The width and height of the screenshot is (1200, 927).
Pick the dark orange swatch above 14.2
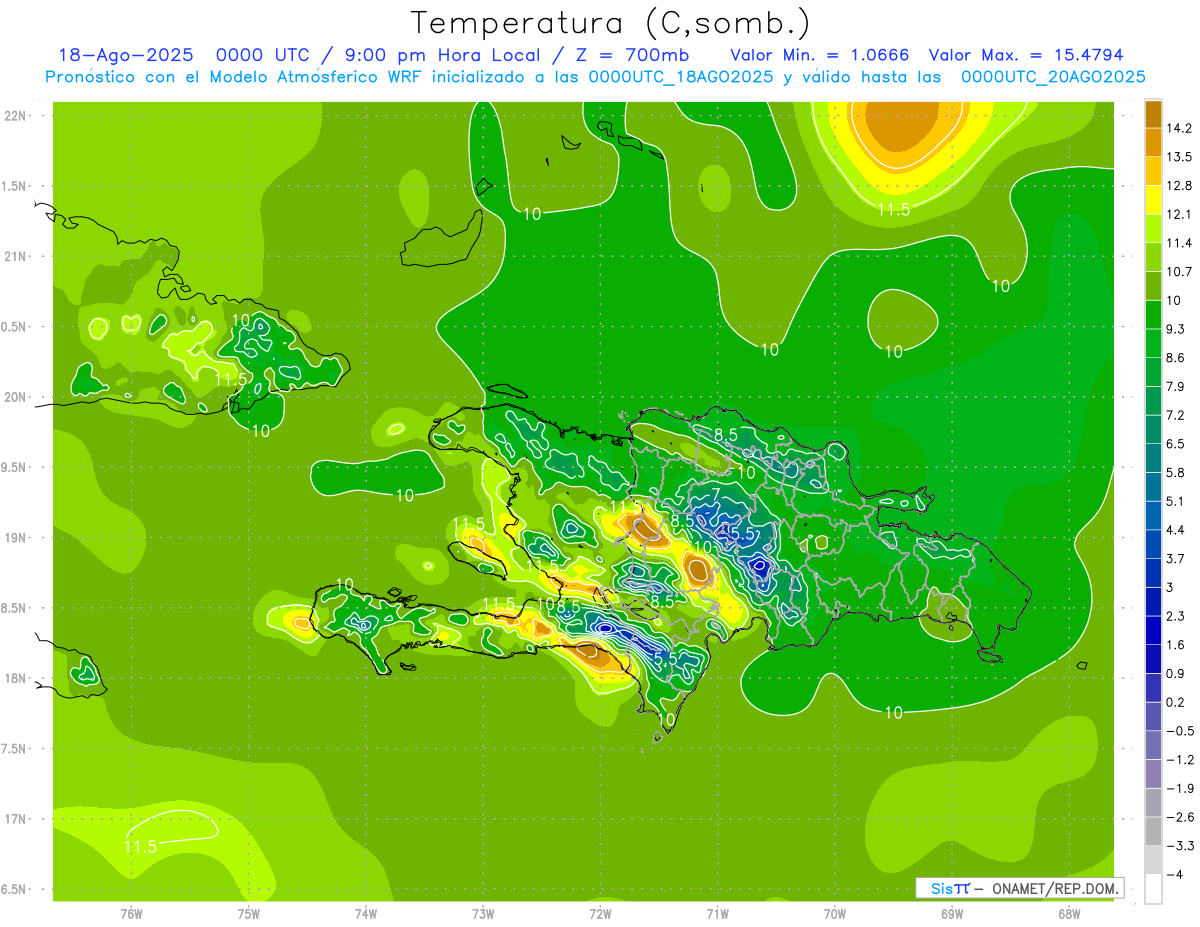[x=1153, y=114]
